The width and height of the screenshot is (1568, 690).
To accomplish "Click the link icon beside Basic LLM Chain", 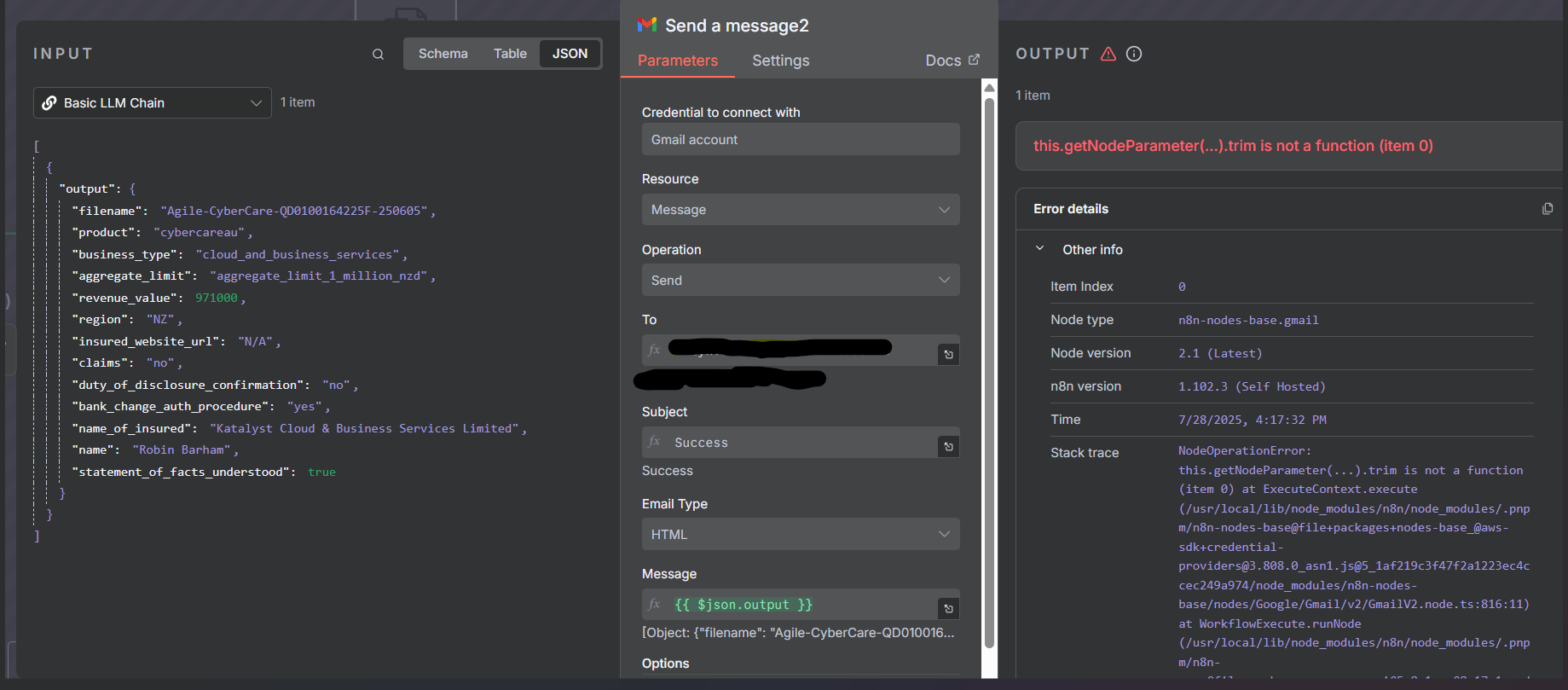I will (x=49, y=103).
